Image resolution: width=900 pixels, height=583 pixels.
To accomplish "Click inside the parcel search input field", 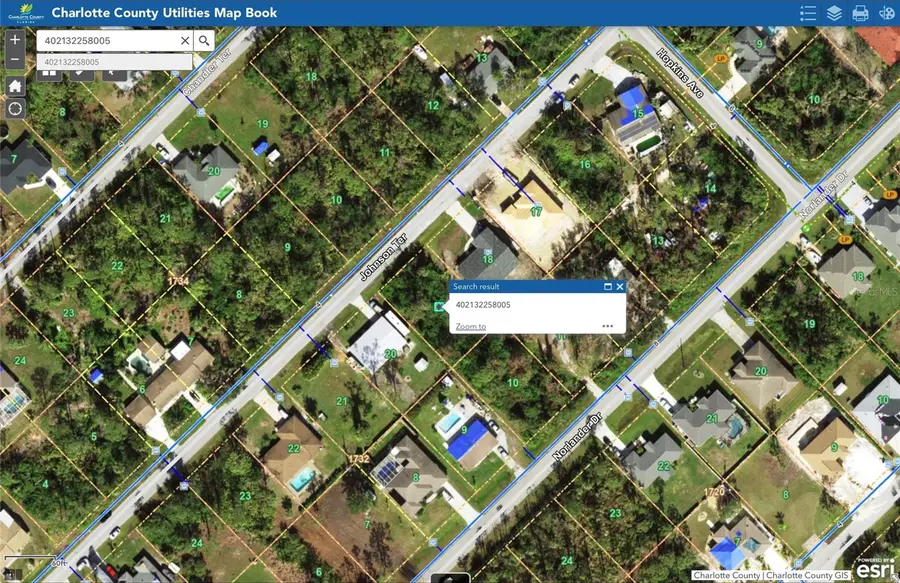I will tap(105, 41).
